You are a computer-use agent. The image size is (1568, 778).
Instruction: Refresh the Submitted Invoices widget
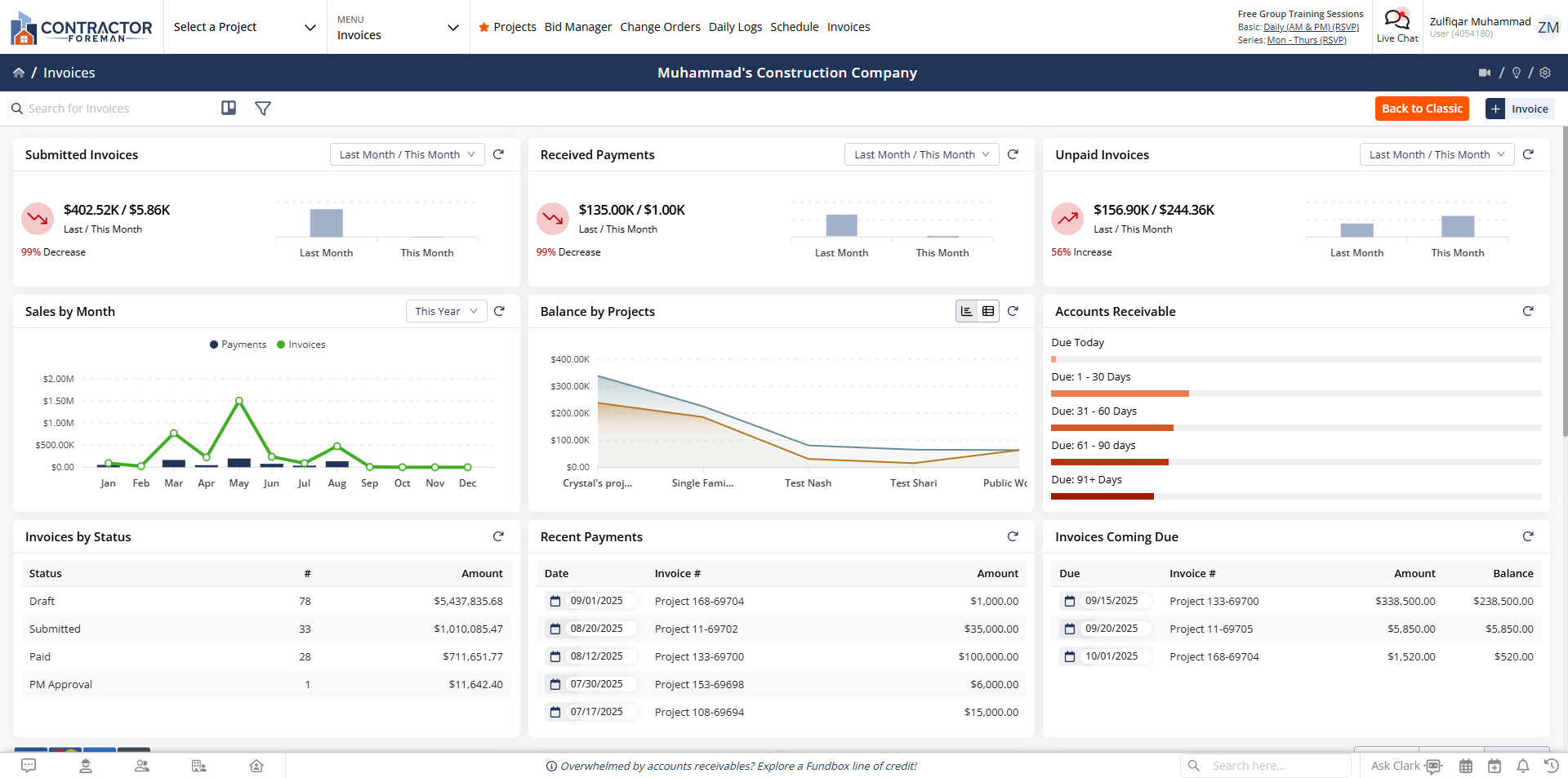pos(499,154)
